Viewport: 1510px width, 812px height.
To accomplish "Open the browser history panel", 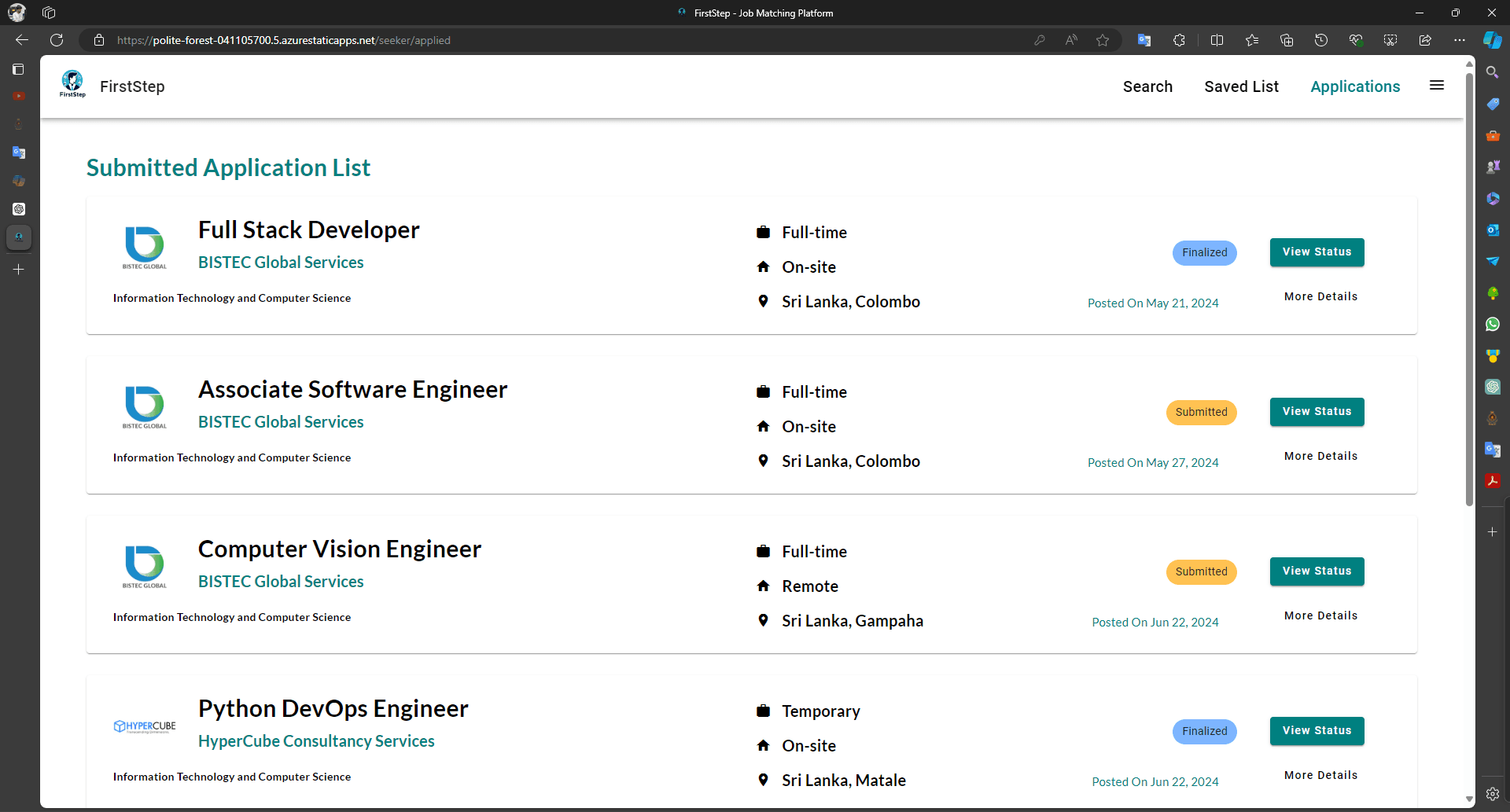I will tap(1321, 40).
